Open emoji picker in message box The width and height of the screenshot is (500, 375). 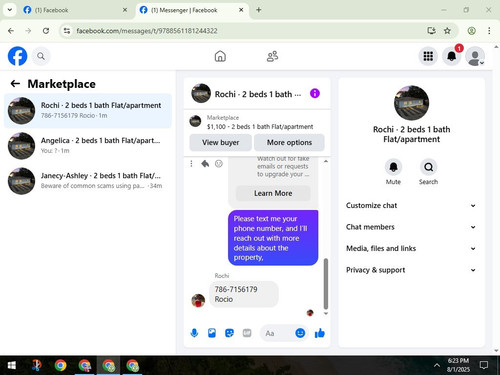click(300, 333)
